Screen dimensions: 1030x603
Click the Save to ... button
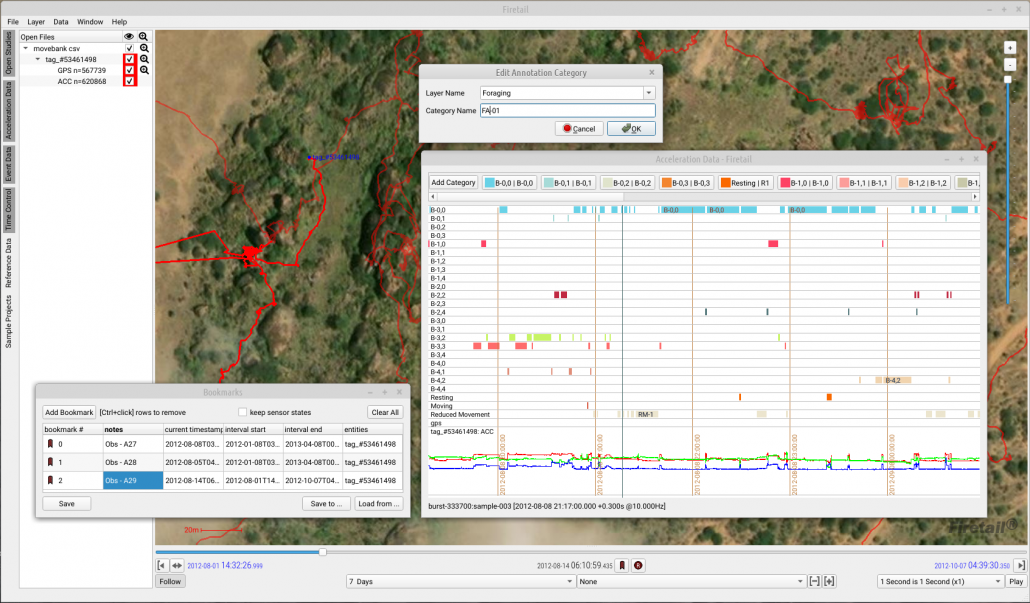326,504
